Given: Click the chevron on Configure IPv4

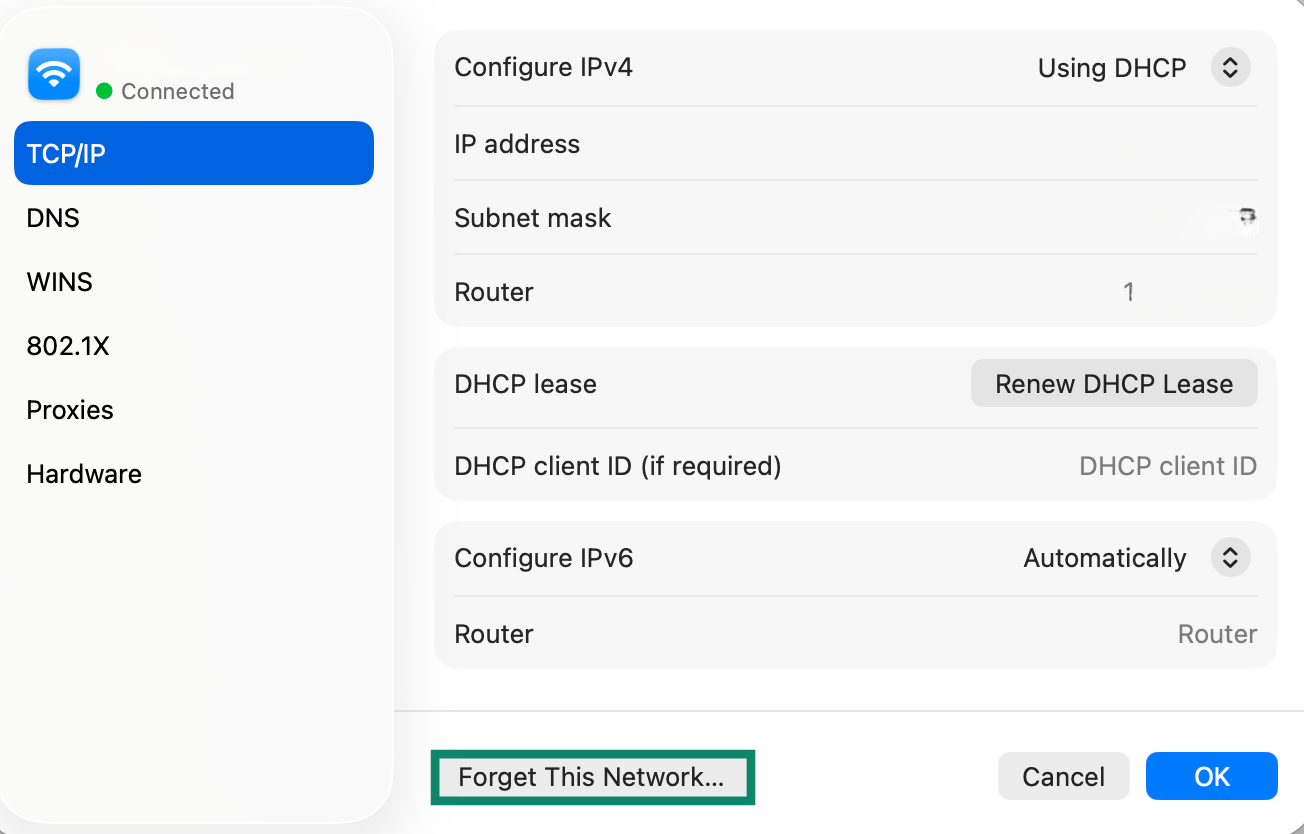Looking at the screenshot, I should coord(1231,67).
